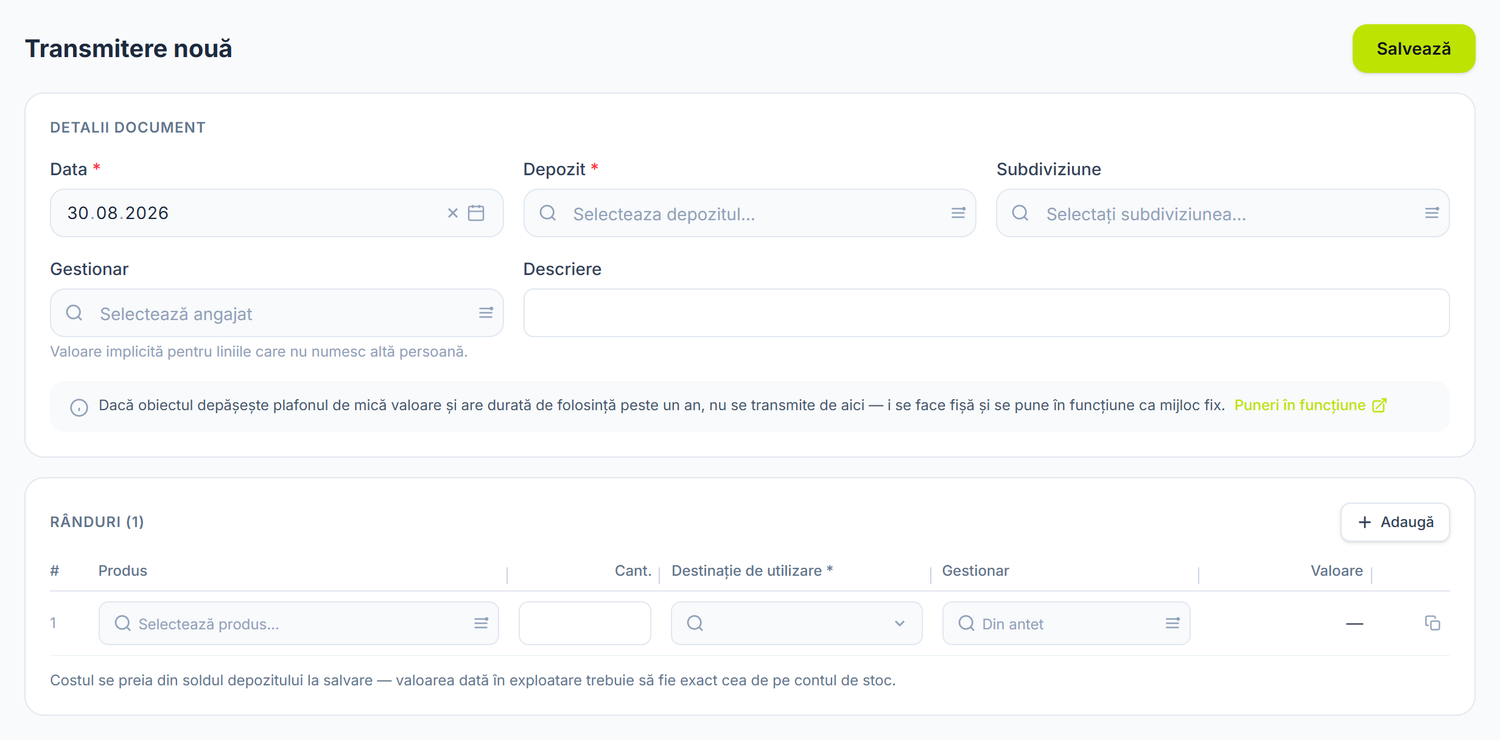
Task: Click the RÂNDURI (1) section heading
Action: tap(97, 522)
